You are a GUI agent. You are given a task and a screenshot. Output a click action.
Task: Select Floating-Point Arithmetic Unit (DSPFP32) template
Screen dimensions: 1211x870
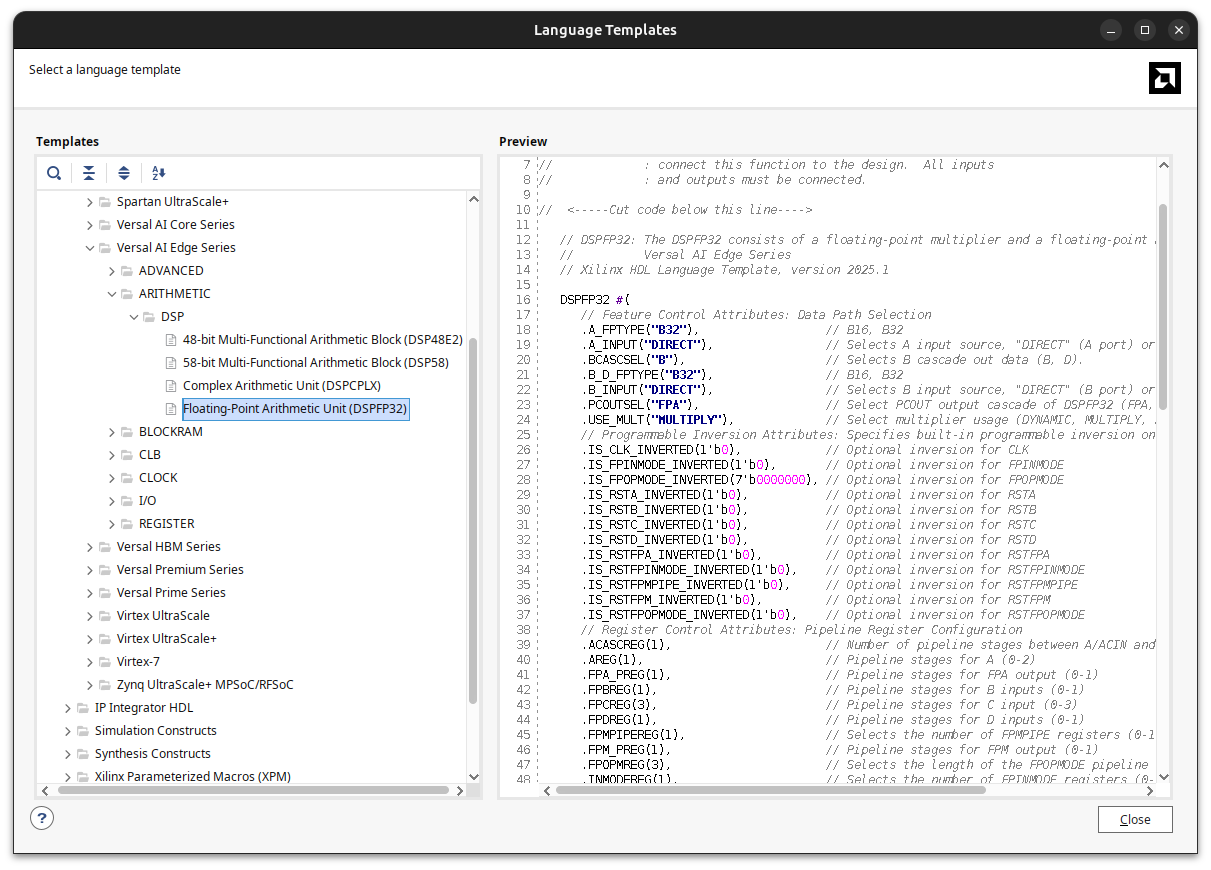tap(296, 409)
